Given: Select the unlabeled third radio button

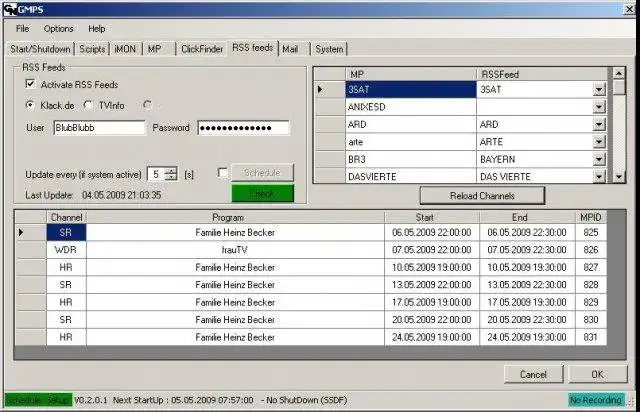Looking at the screenshot, I should point(147,105).
